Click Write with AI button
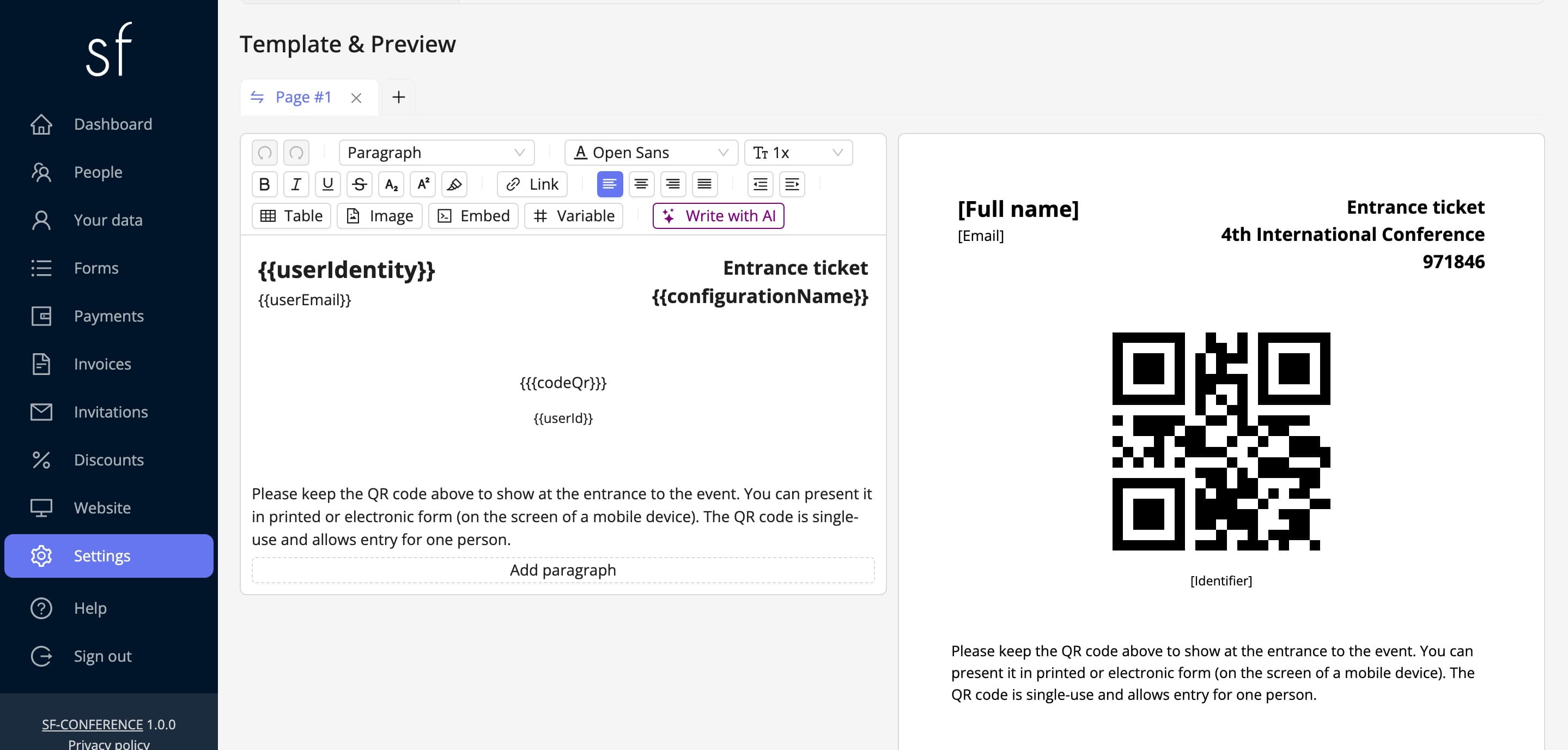The height and width of the screenshot is (750, 1568). (718, 215)
